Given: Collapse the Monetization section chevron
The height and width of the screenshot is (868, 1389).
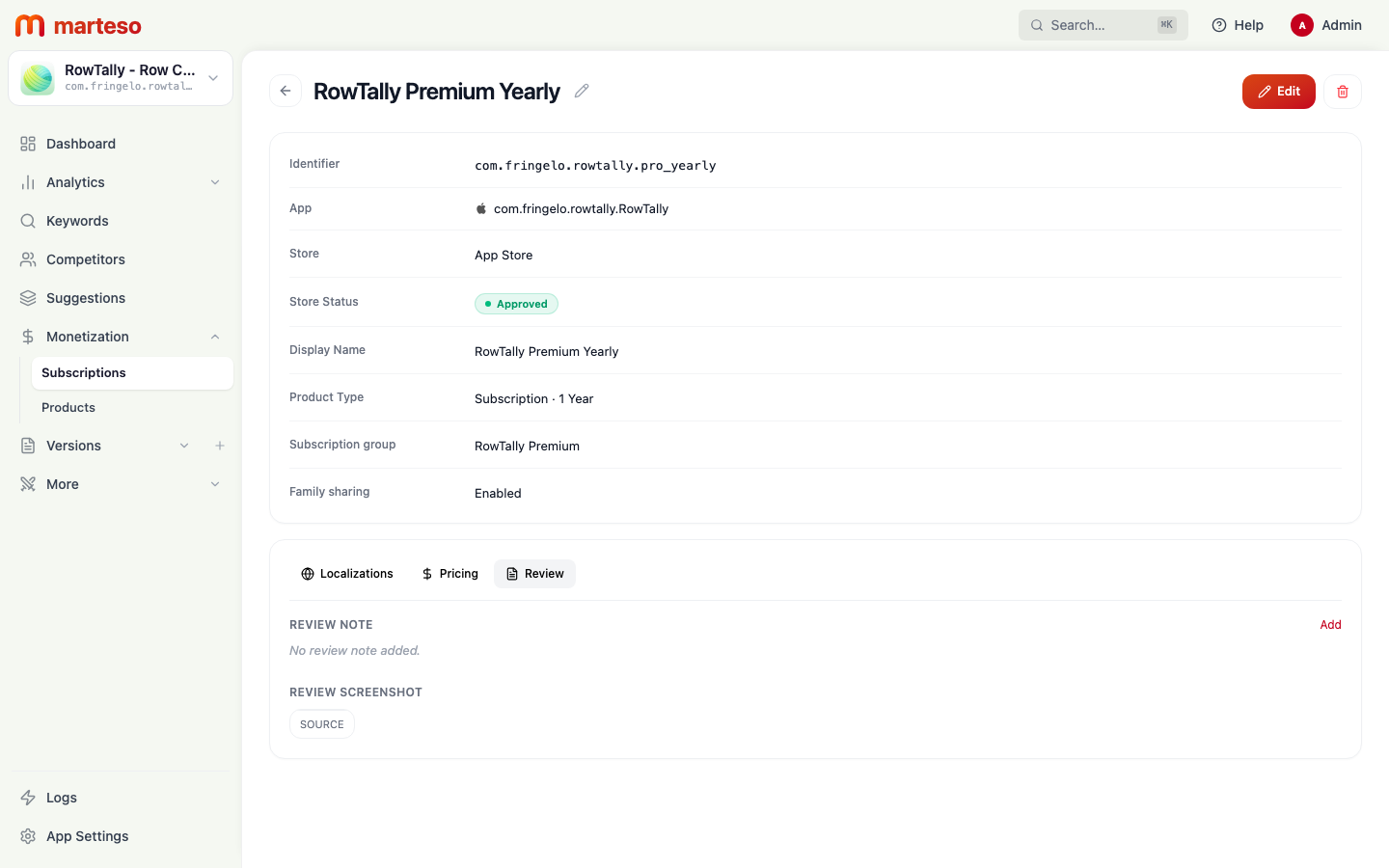Looking at the screenshot, I should point(215,337).
